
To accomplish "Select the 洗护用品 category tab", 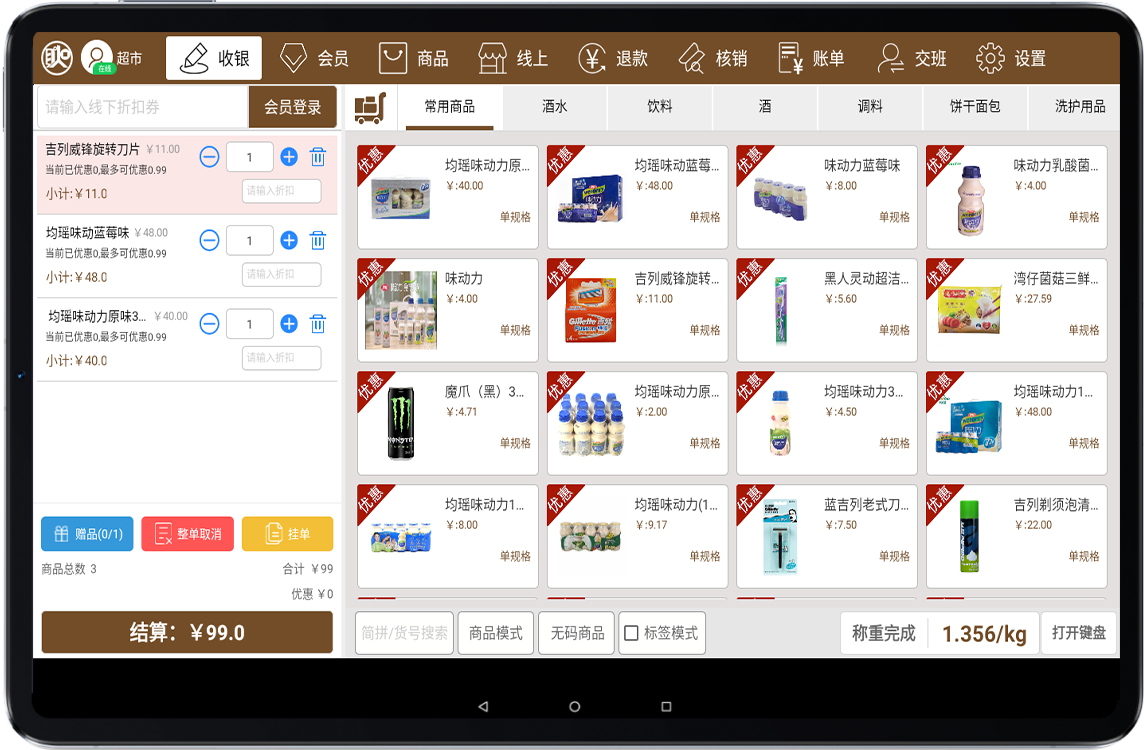I will 1075,107.
